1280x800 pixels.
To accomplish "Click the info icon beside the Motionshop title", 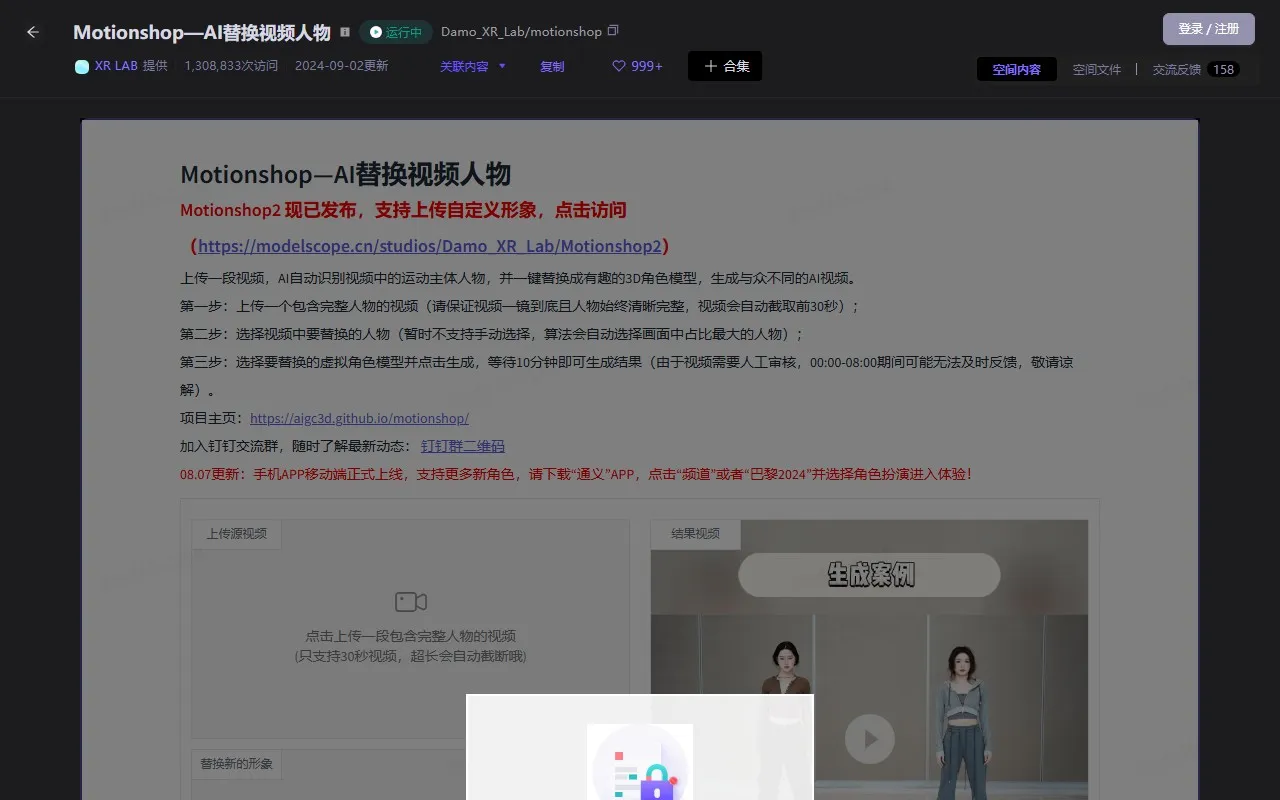I will pyautogui.click(x=344, y=31).
